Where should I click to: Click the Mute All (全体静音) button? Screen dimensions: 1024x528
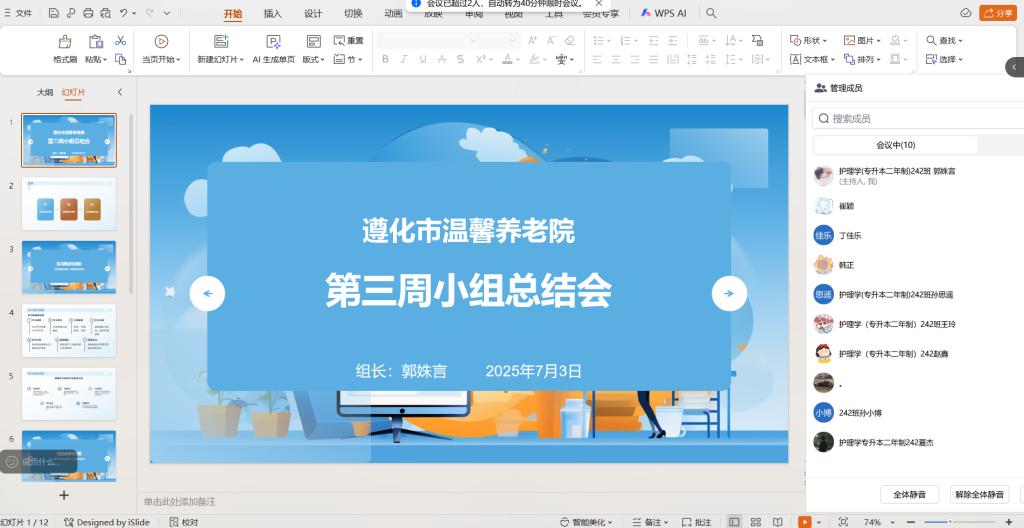pos(909,494)
